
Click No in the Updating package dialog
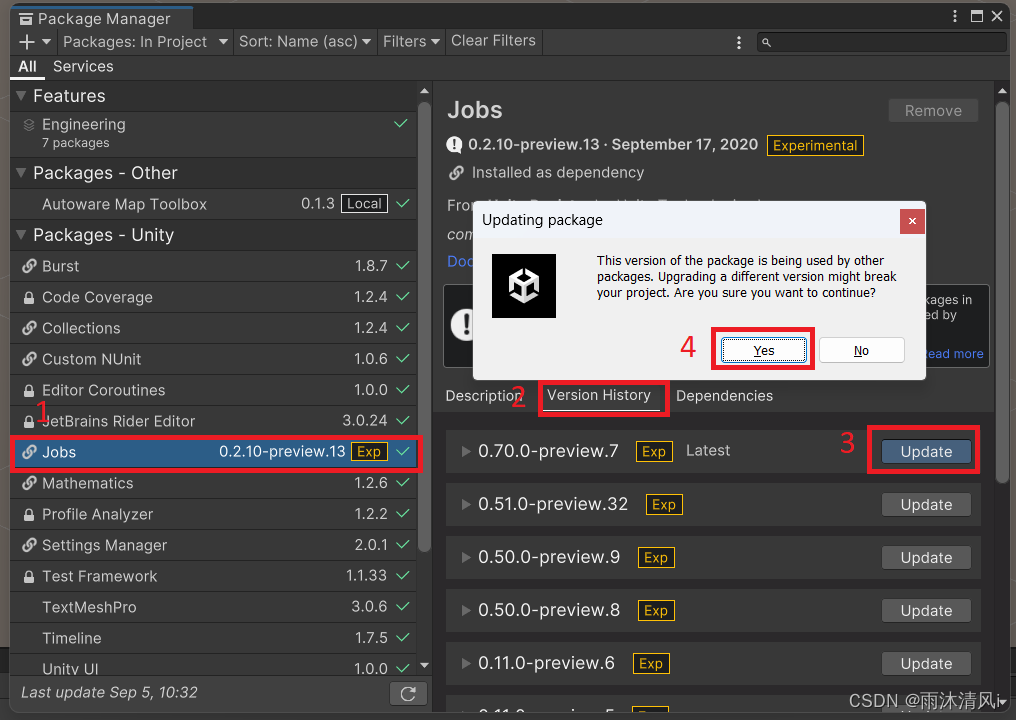tap(861, 351)
